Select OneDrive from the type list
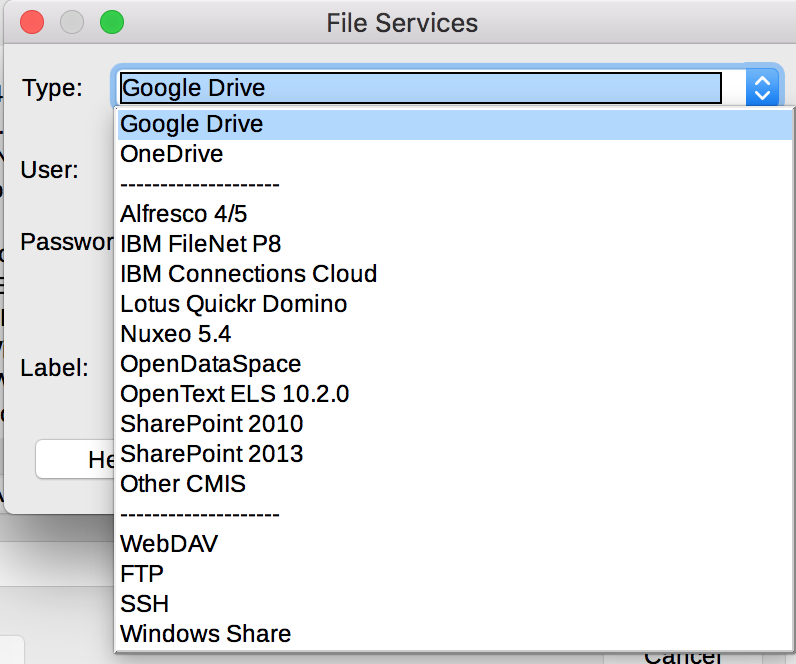 [x=455, y=154]
